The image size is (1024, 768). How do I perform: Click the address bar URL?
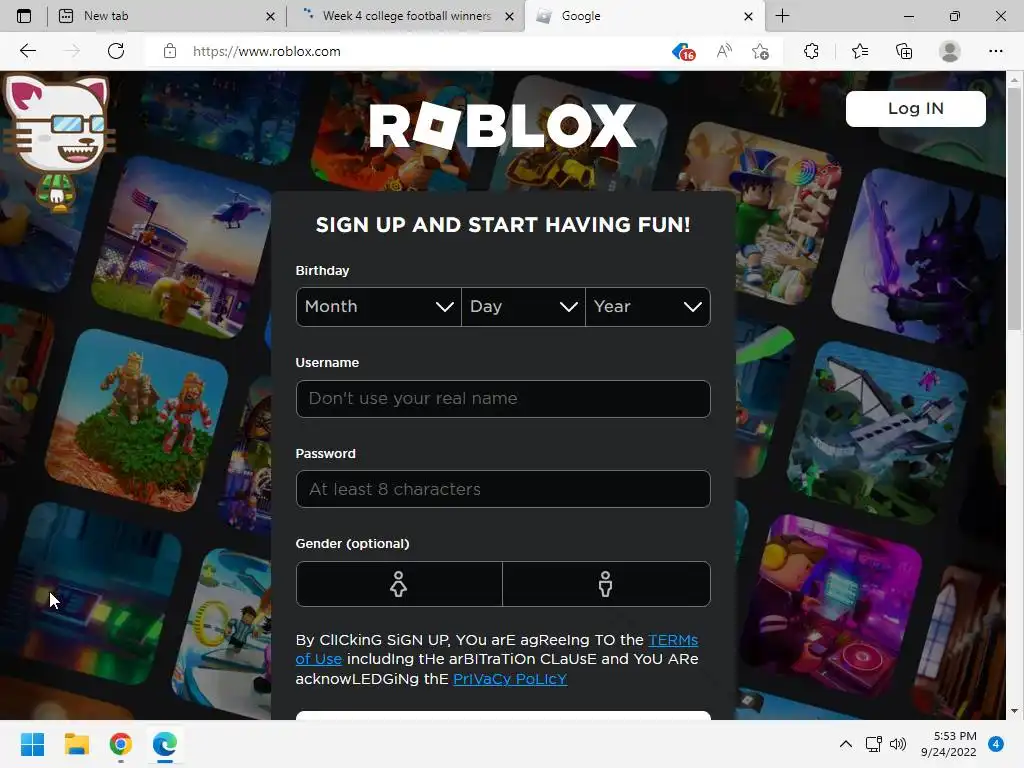pyautogui.click(x=266, y=51)
